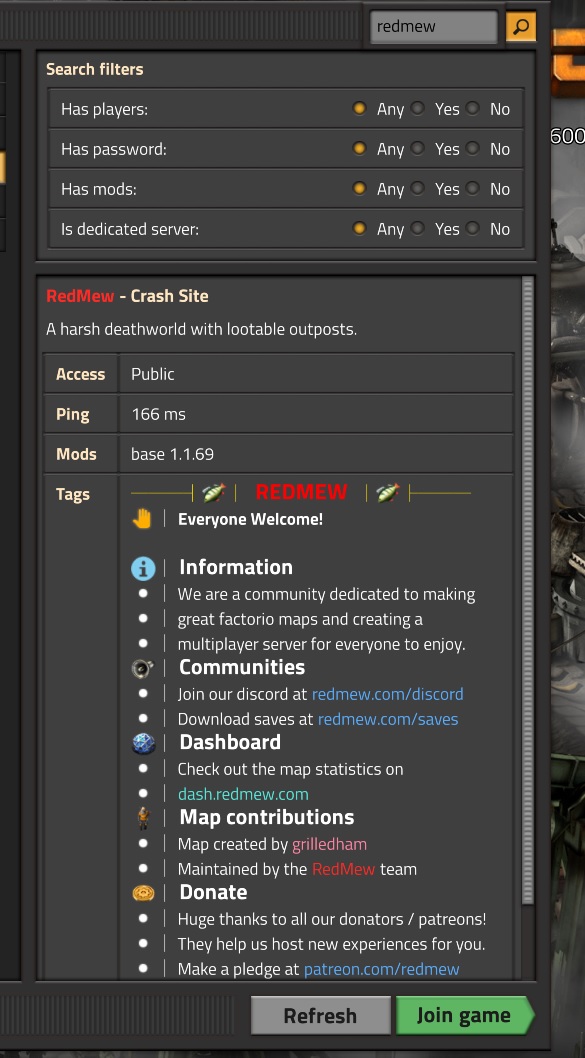This screenshot has width=585, height=1058.
Task: Click the coin icon beside Donate
Action: 143,893
